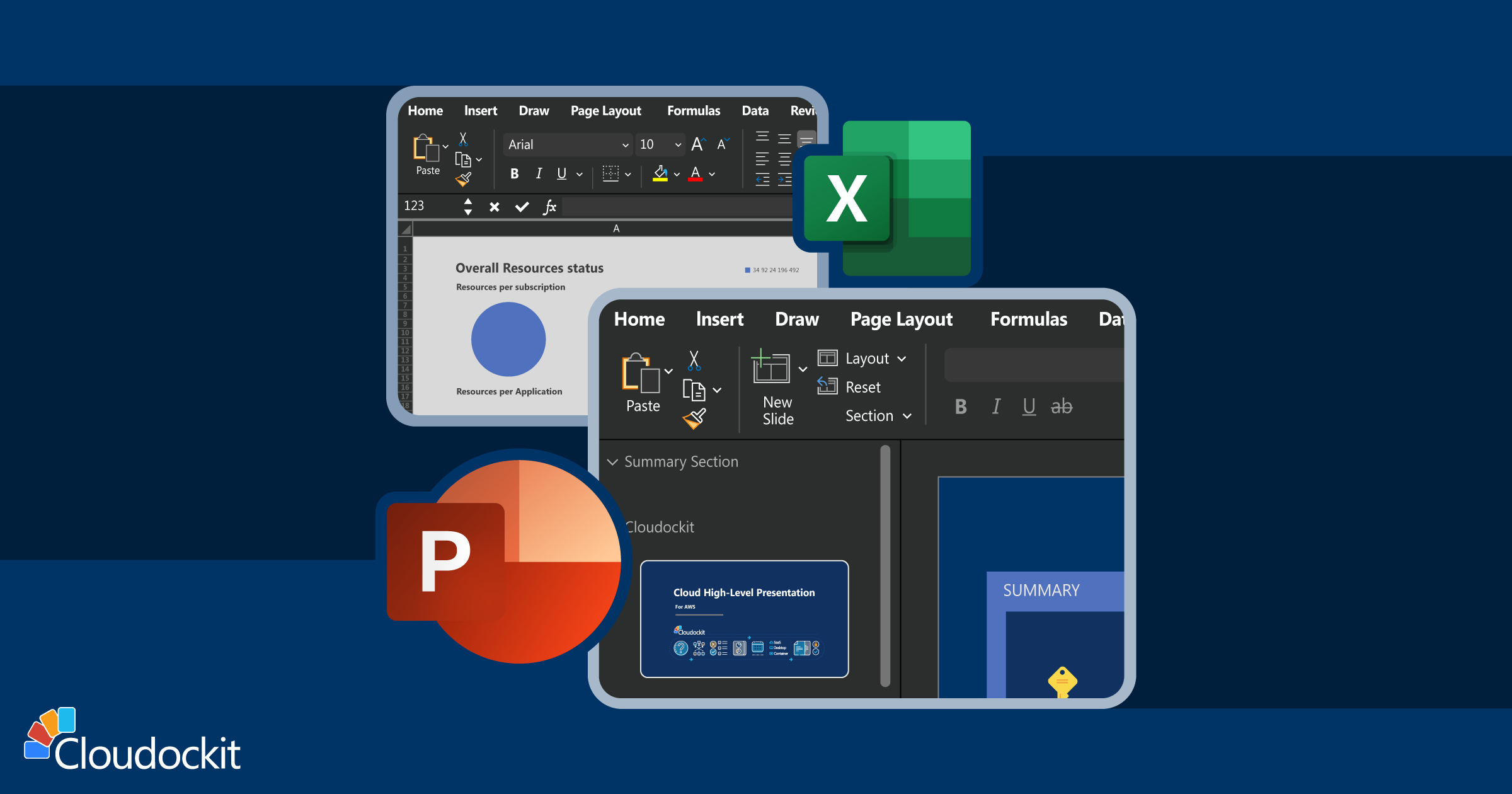The height and width of the screenshot is (794, 1512).
Task: Open the fill color dropdown arrow
Action: 677,175
